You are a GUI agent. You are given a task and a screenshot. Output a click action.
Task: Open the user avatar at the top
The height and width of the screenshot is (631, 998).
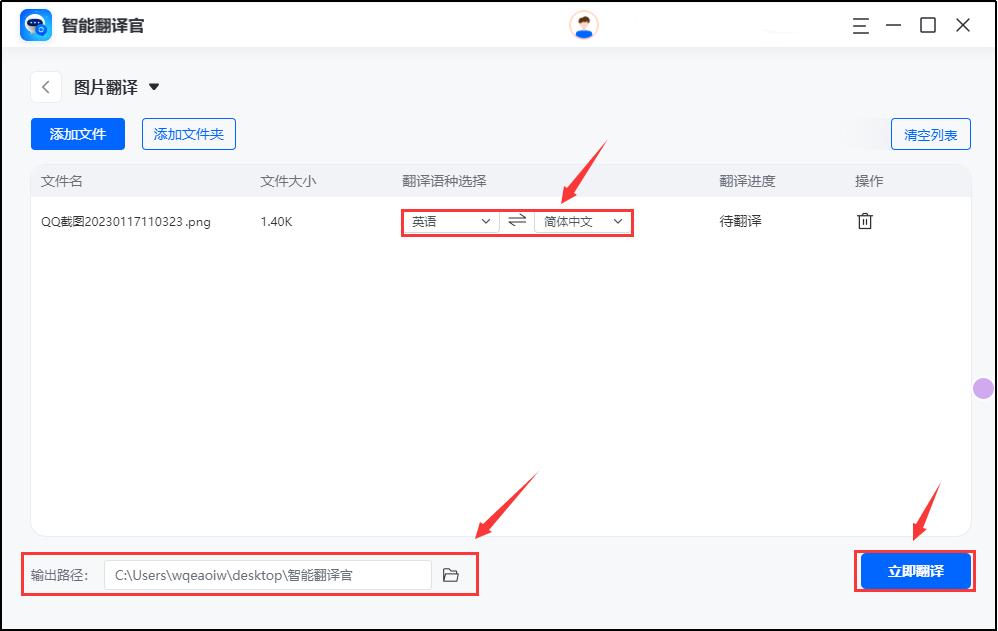tap(583, 24)
